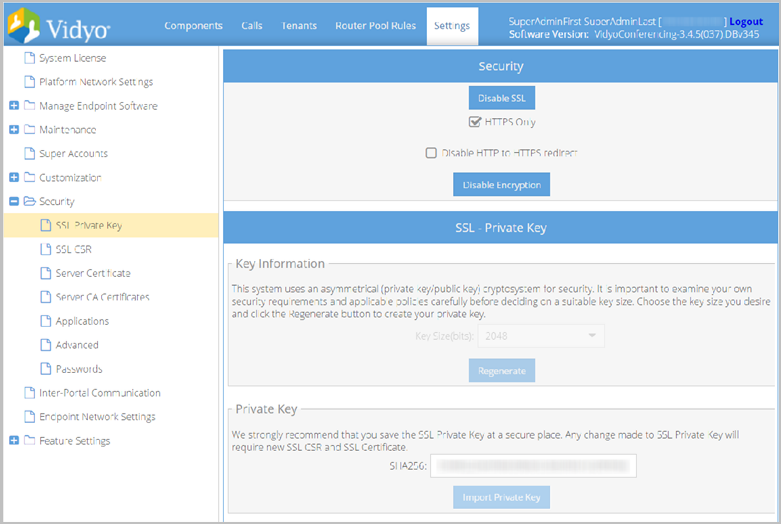Click the SHA256 field
This screenshot has height=524, width=781.
point(533,466)
